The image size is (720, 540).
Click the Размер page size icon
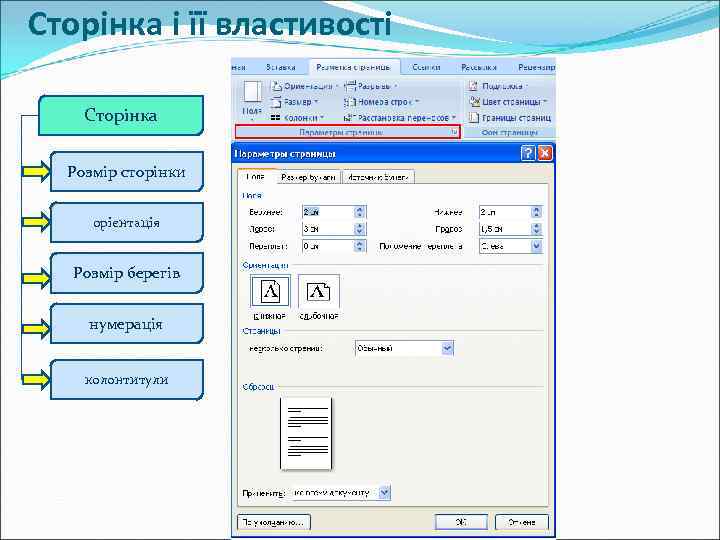(276, 102)
